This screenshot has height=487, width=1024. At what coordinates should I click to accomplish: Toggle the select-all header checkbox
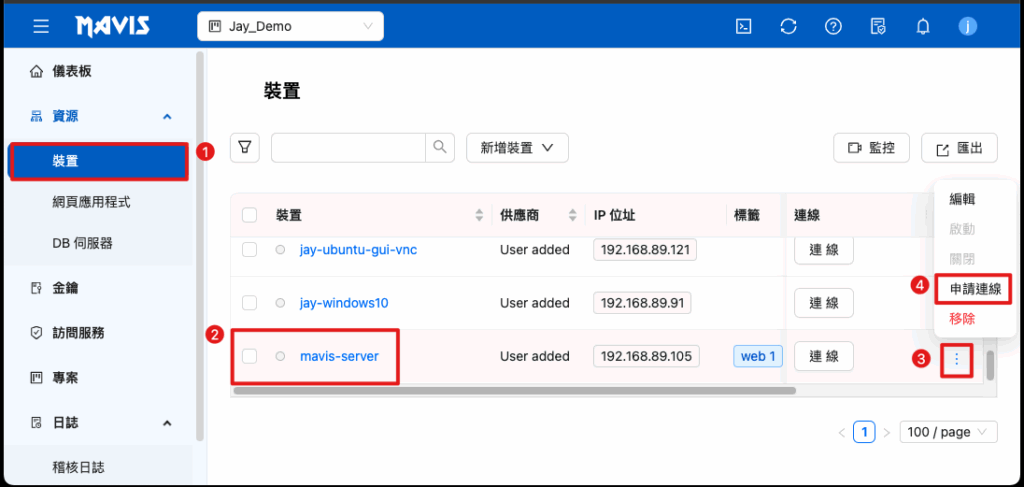(x=250, y=215)
